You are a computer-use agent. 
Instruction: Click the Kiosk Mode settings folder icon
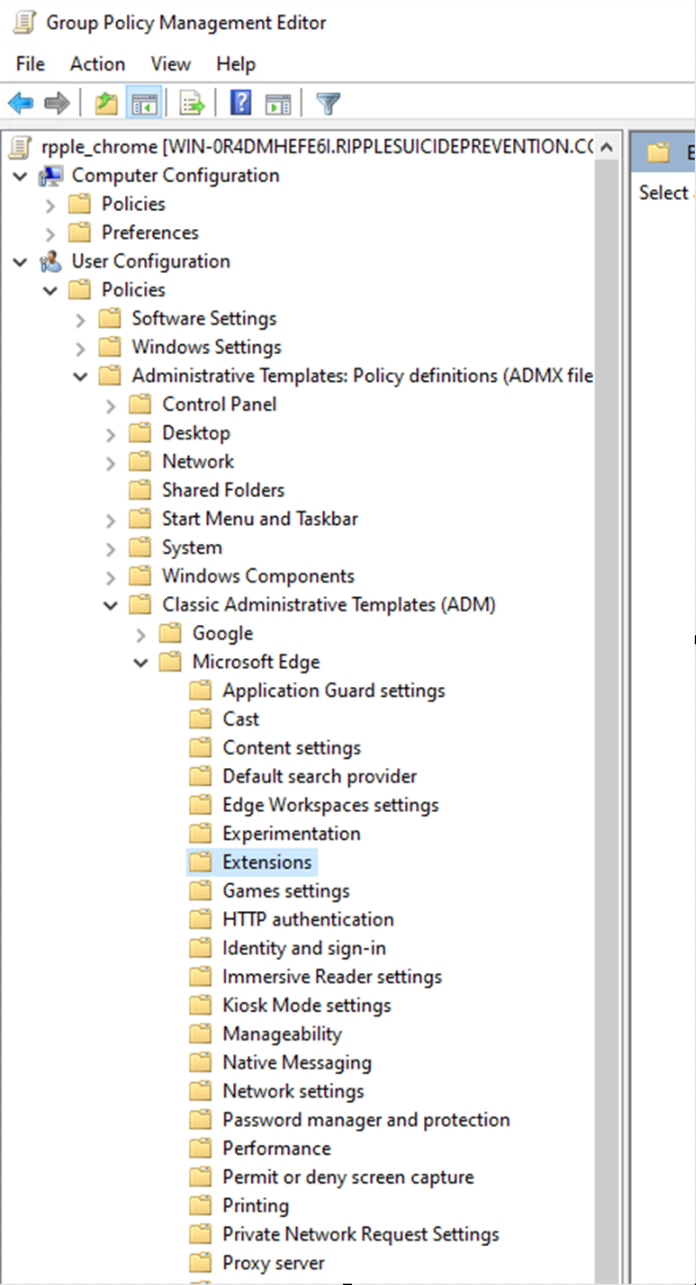point(201,1006)
